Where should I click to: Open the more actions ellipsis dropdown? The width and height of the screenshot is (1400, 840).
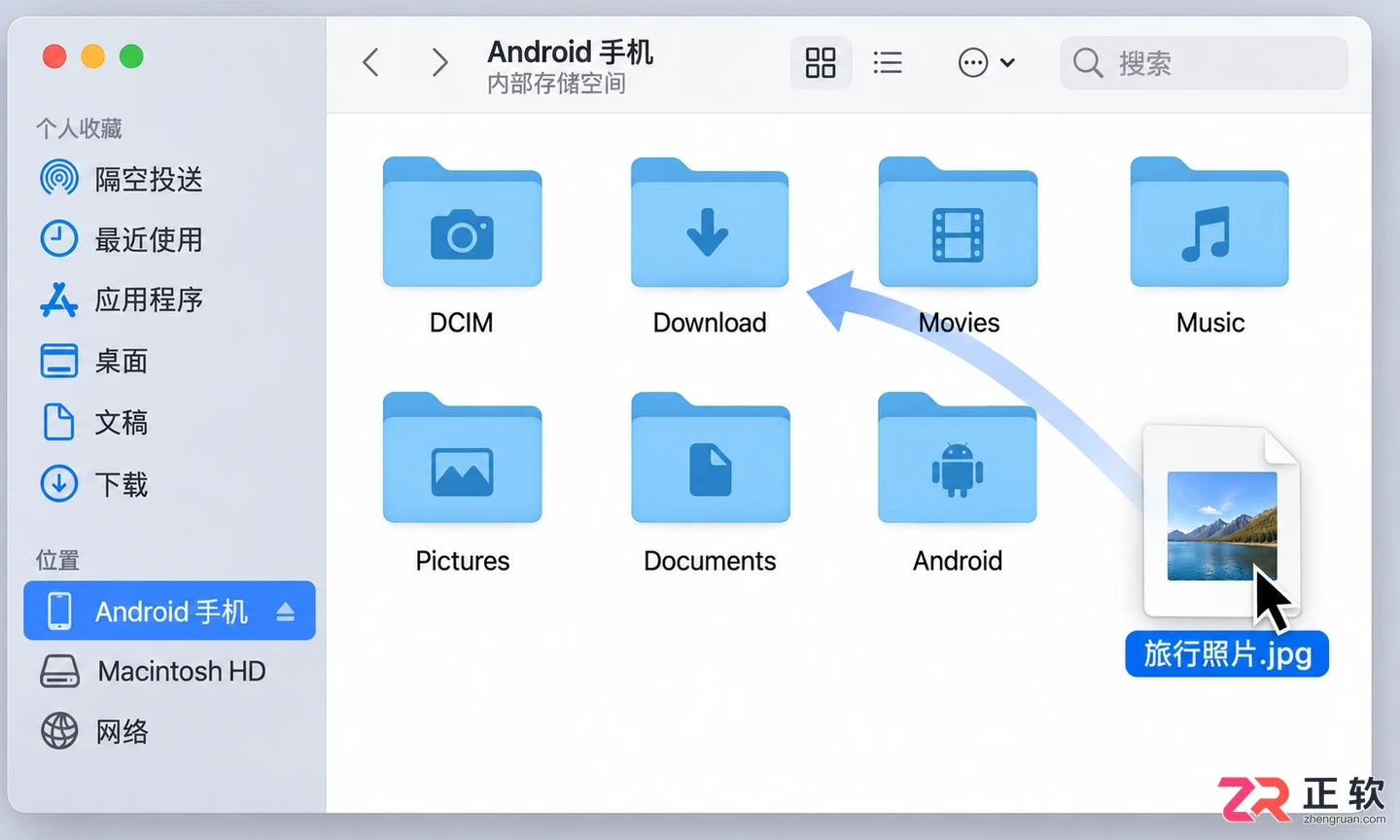986,63
